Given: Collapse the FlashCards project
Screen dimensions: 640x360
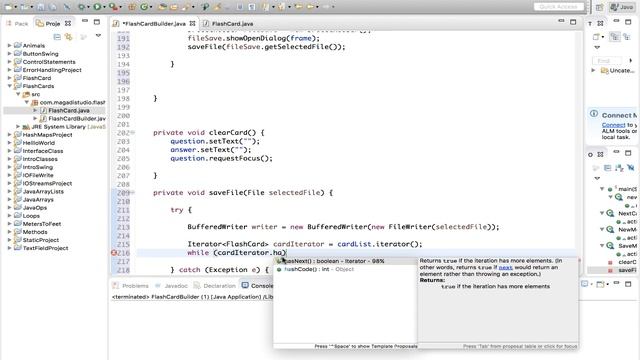Looking at the screenshot, I should [9, 86].
